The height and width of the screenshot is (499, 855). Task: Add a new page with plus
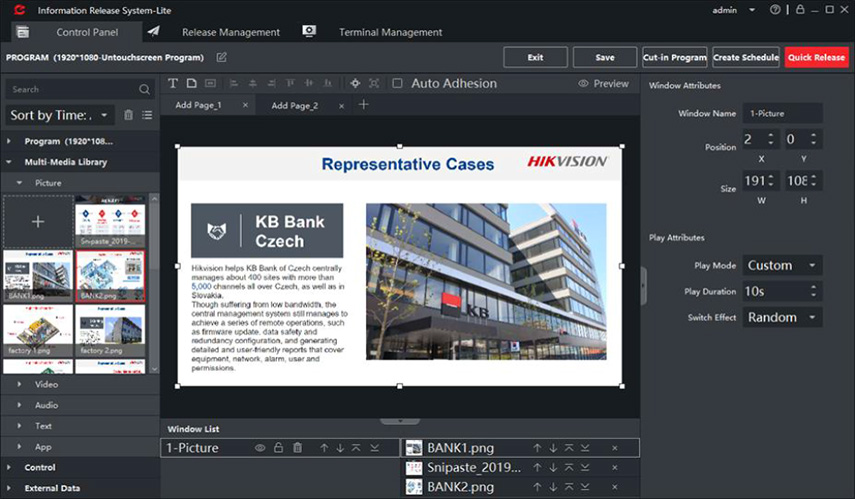click(364, 104)
